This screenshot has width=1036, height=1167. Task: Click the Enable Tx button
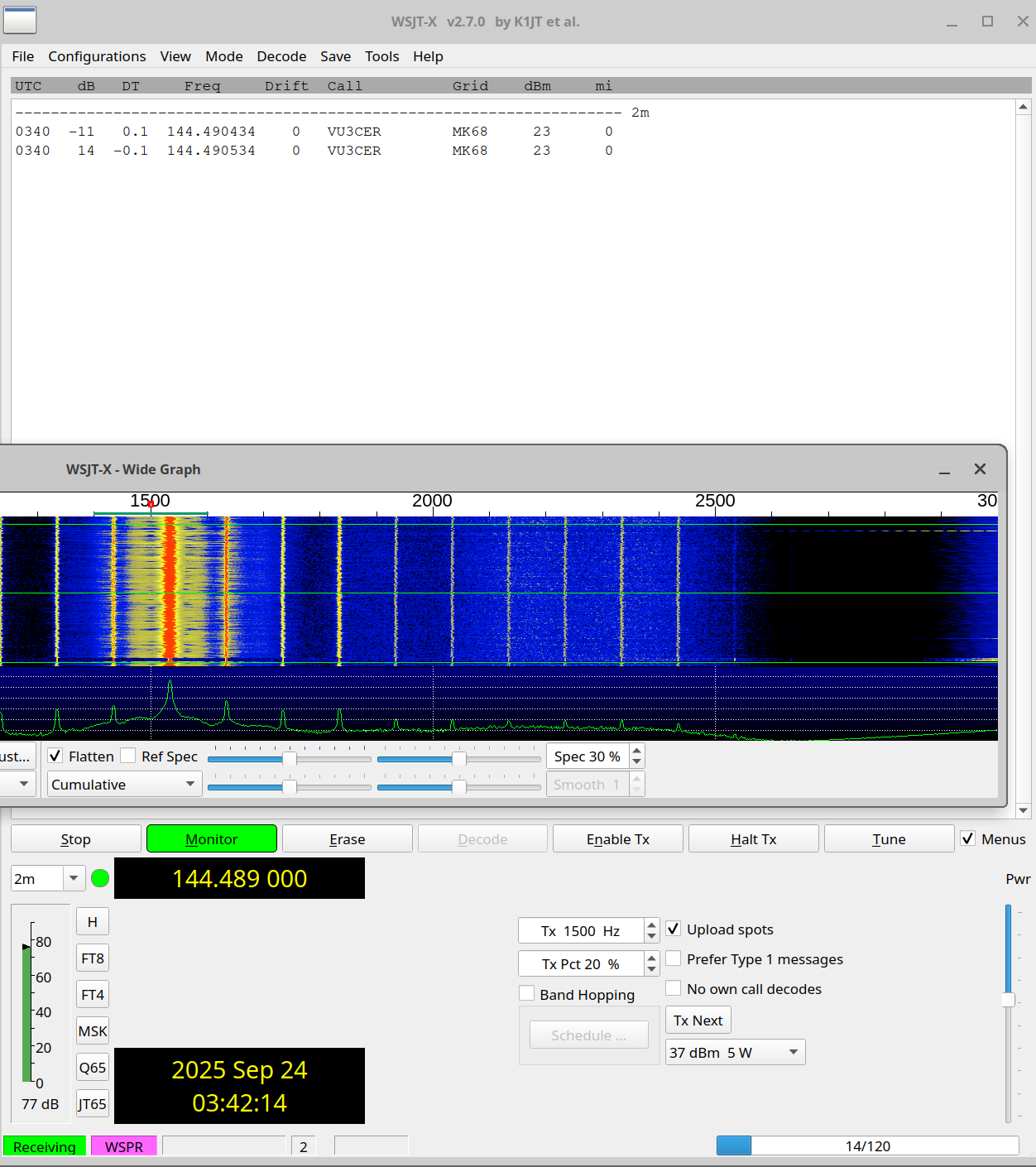pos(618,838)
